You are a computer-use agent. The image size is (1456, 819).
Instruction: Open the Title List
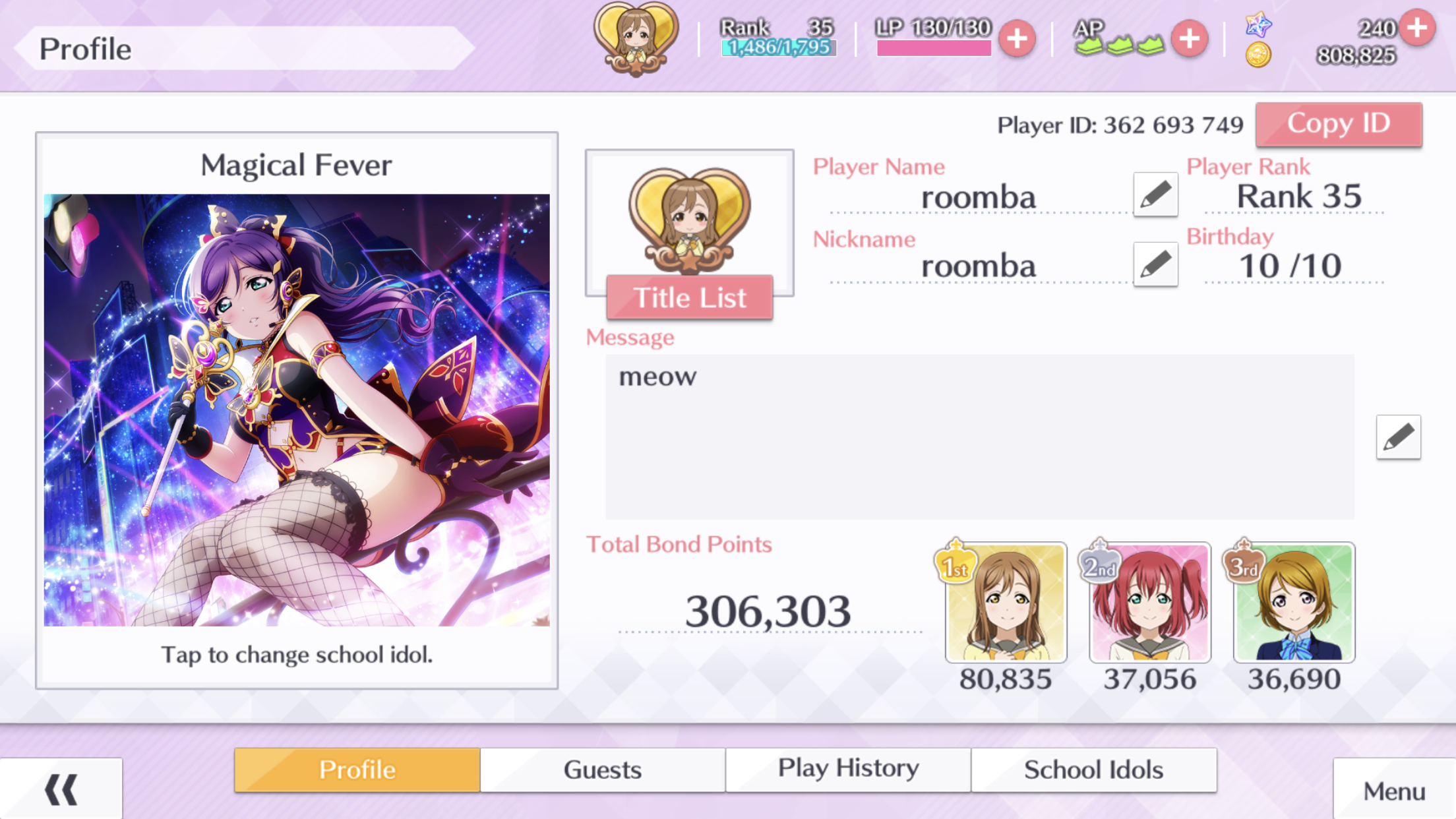click(x=690, y=297)
